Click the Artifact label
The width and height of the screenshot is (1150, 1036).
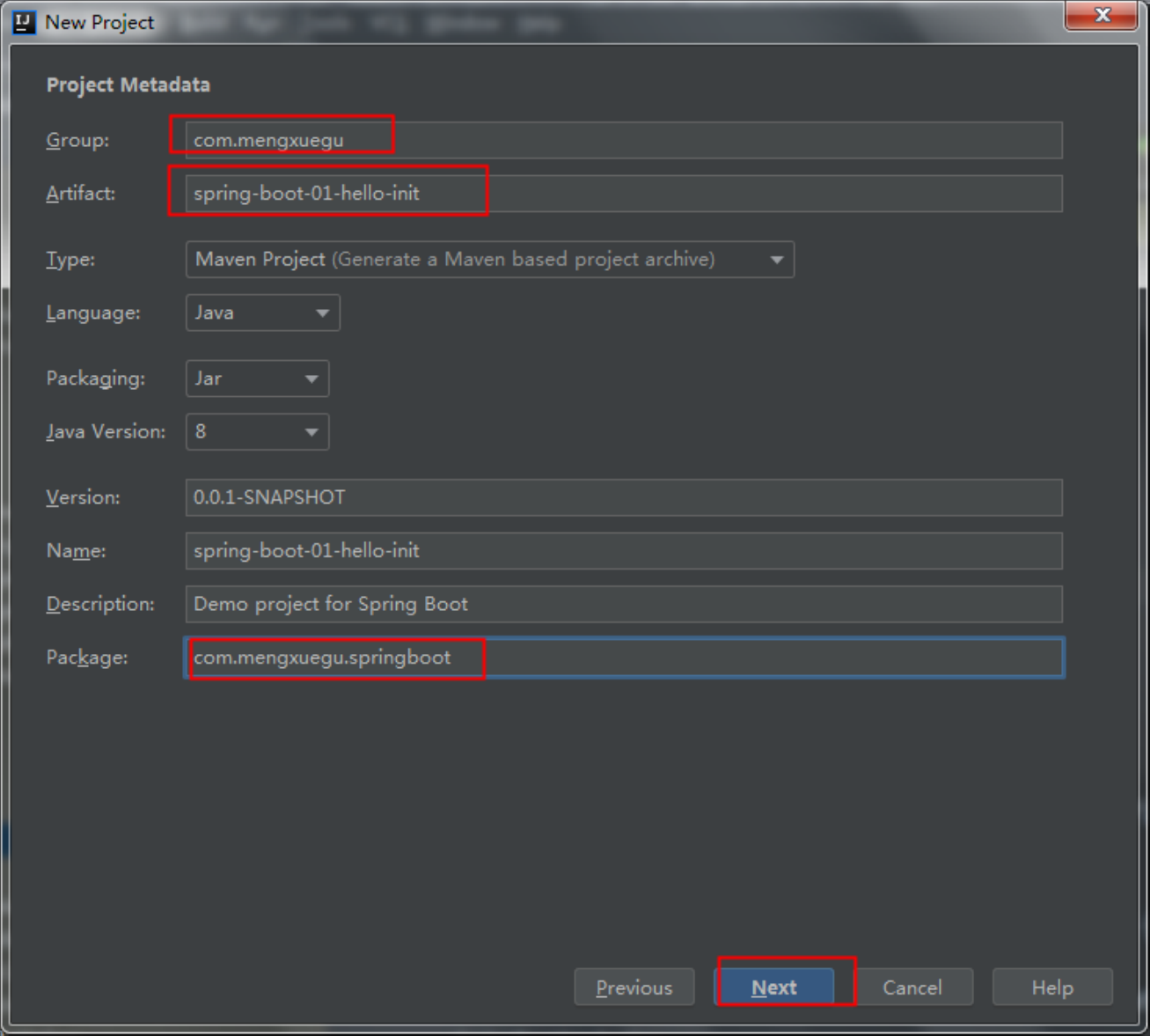click(x=81, y=194)
